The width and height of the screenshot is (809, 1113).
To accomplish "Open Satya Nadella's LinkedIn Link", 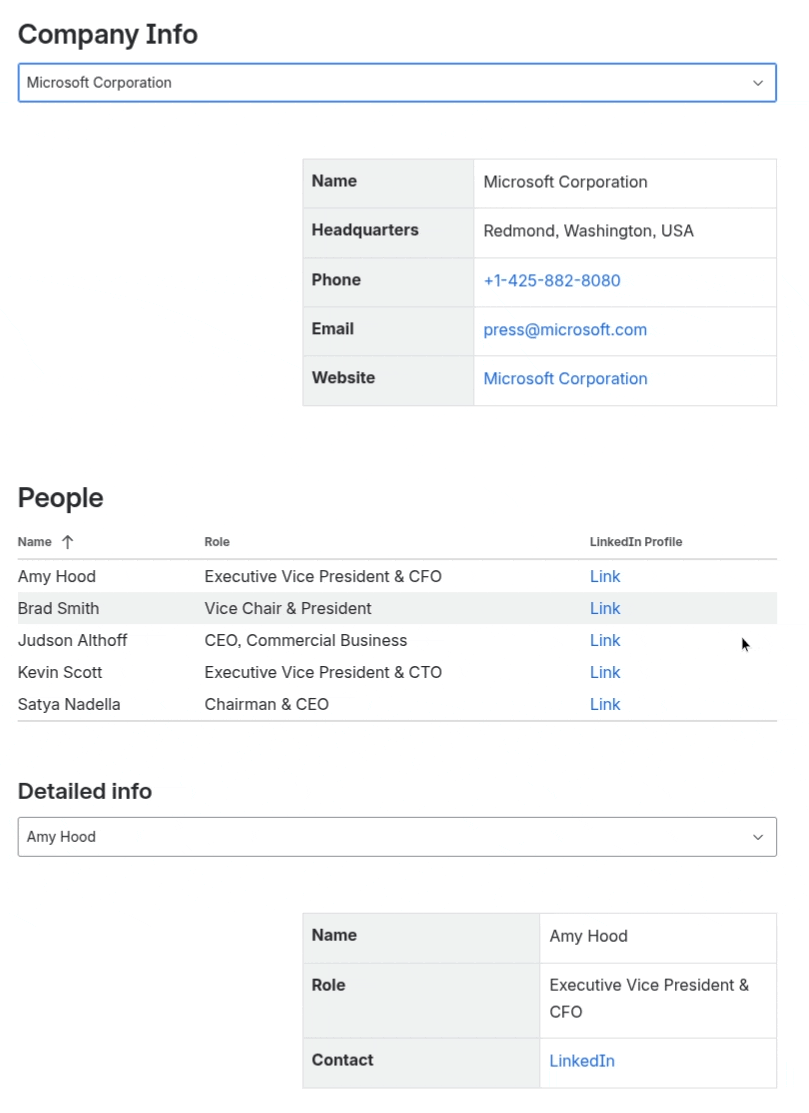I will pyautogui.click(x=605, y=704).
